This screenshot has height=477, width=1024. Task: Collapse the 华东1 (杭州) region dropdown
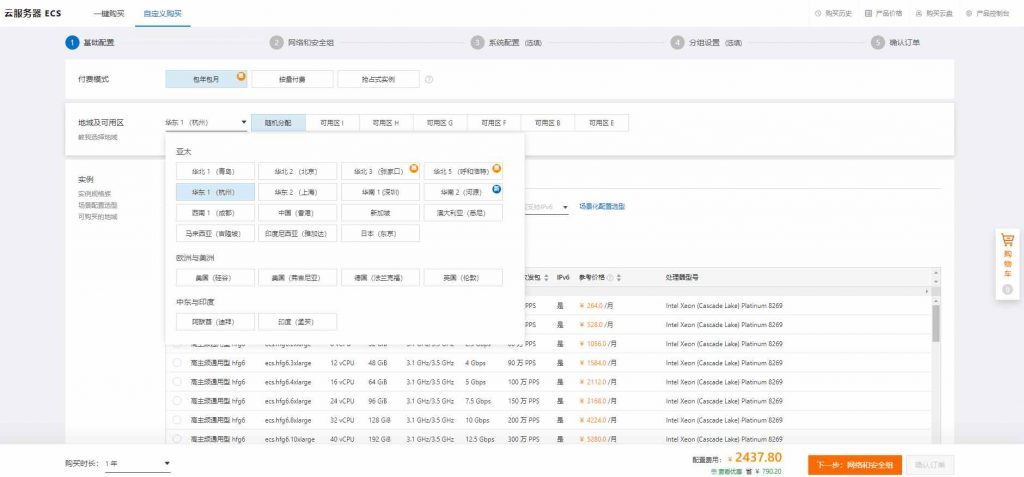206,123
